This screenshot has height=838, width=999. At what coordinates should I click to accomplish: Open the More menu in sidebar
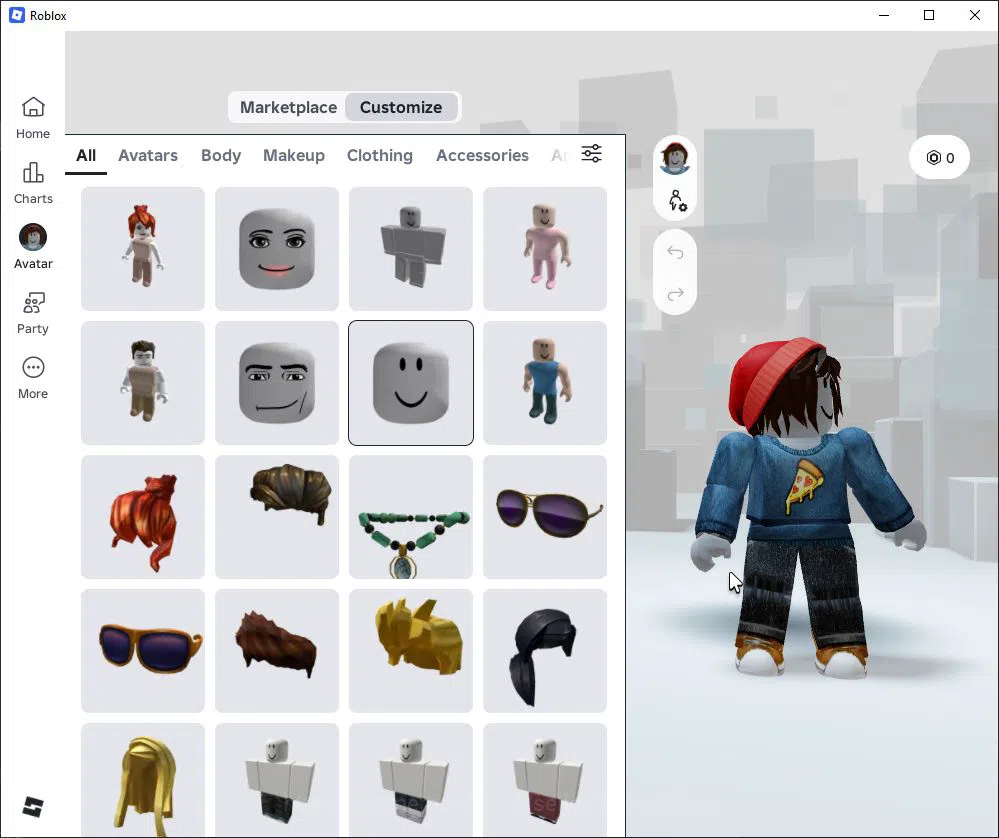click(x=33, y=378)
